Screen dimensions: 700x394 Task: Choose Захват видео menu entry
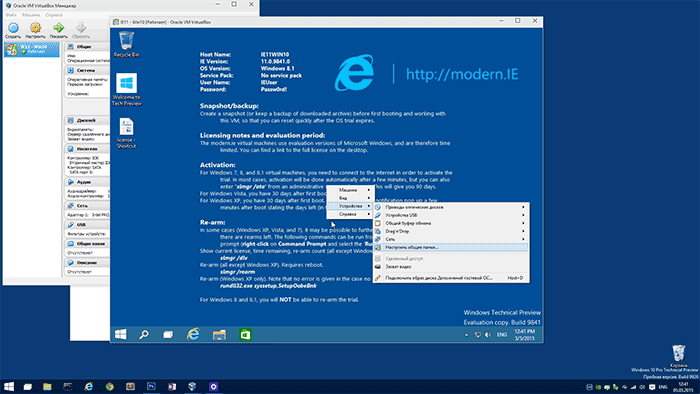click(x=451, y=266)
